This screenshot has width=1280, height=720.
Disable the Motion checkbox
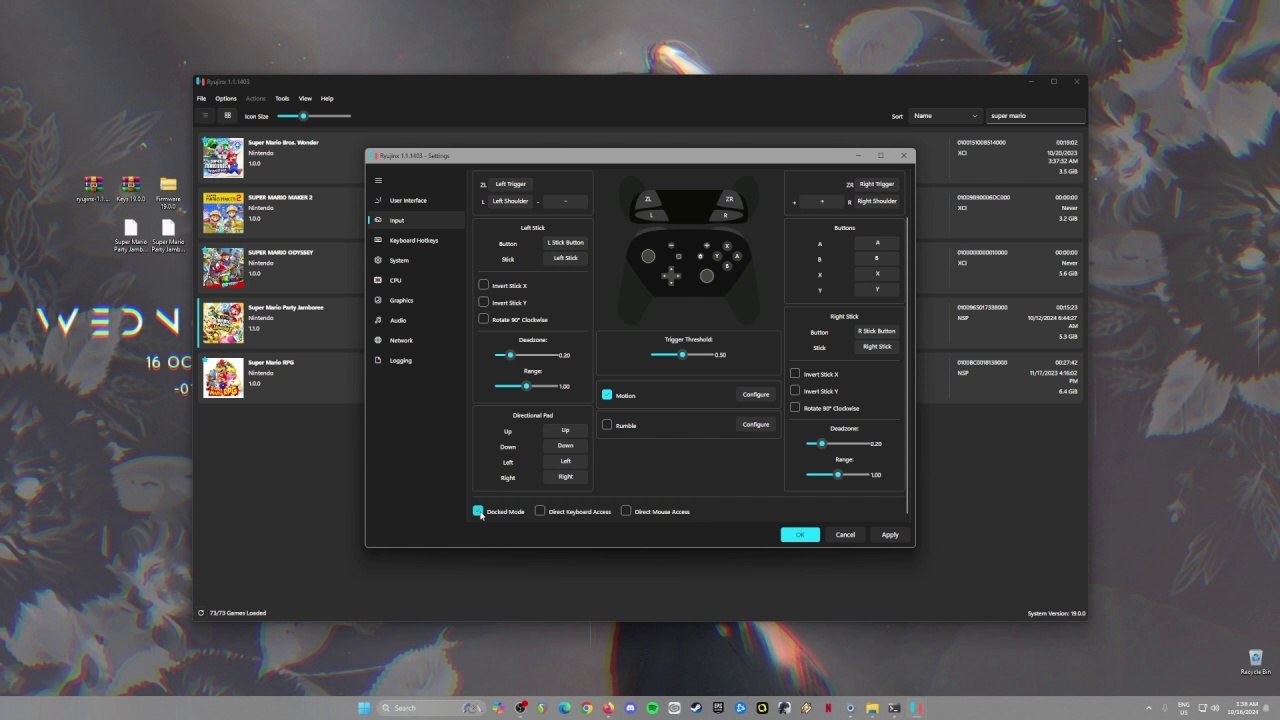coord(607,395)
